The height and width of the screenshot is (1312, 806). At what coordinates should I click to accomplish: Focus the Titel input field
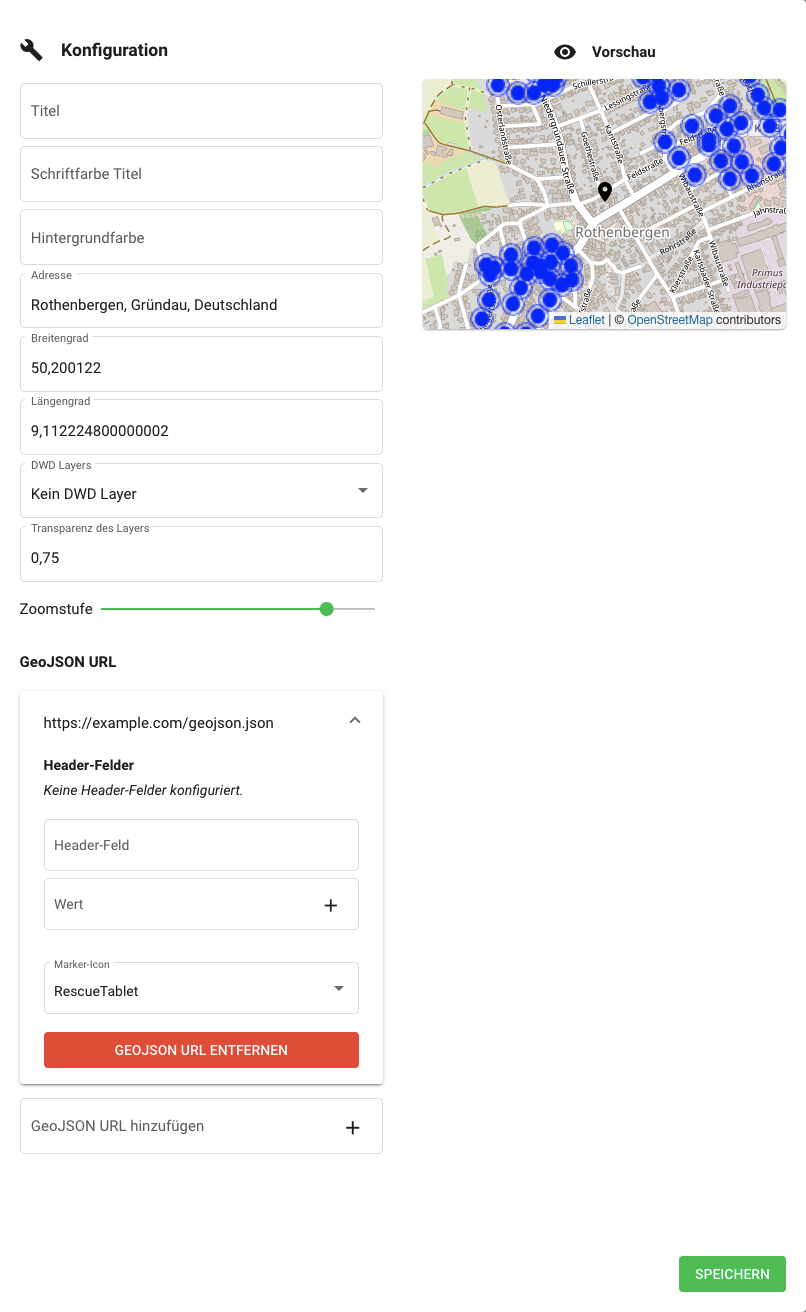coord(201,111)
